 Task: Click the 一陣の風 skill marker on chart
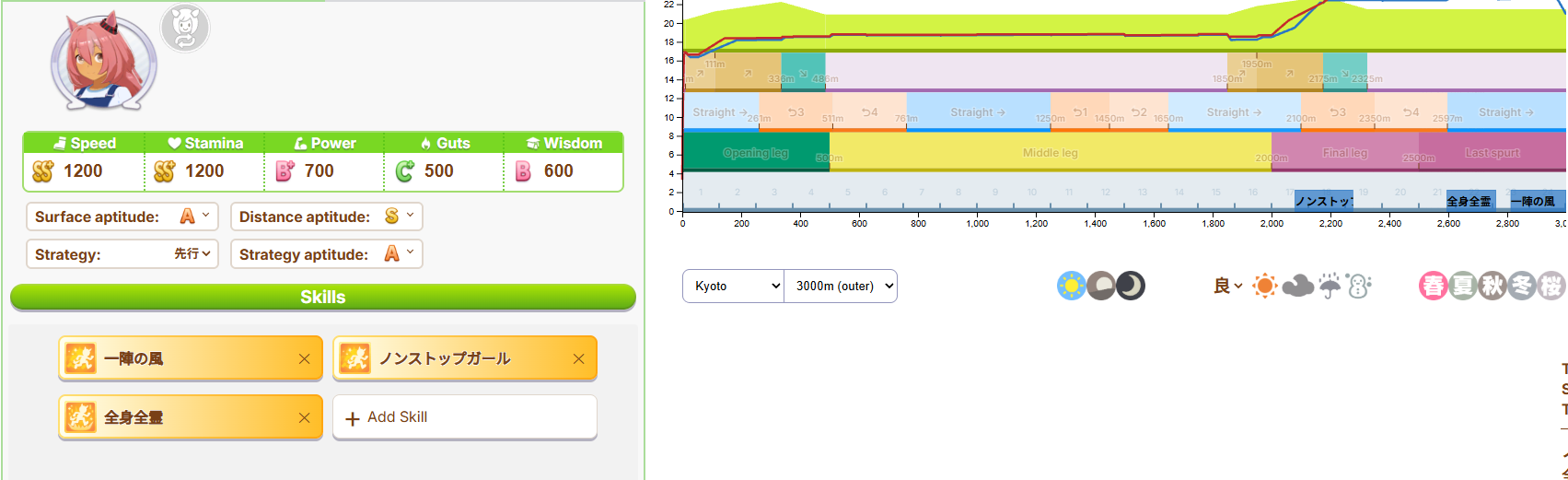coord(1539,200)
